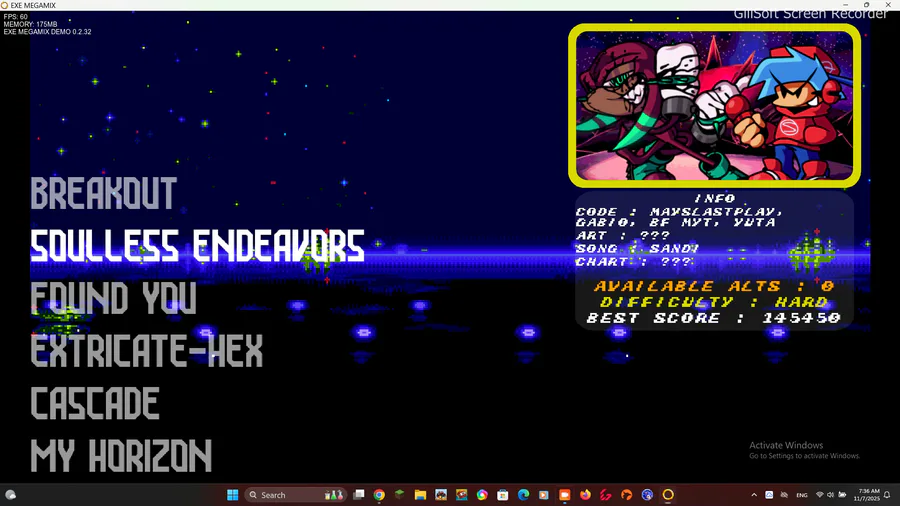The height and width of the screenshot is (506, 900).
Task: Click the song artwork thumbnail
Action: click(x=714, y=106)
